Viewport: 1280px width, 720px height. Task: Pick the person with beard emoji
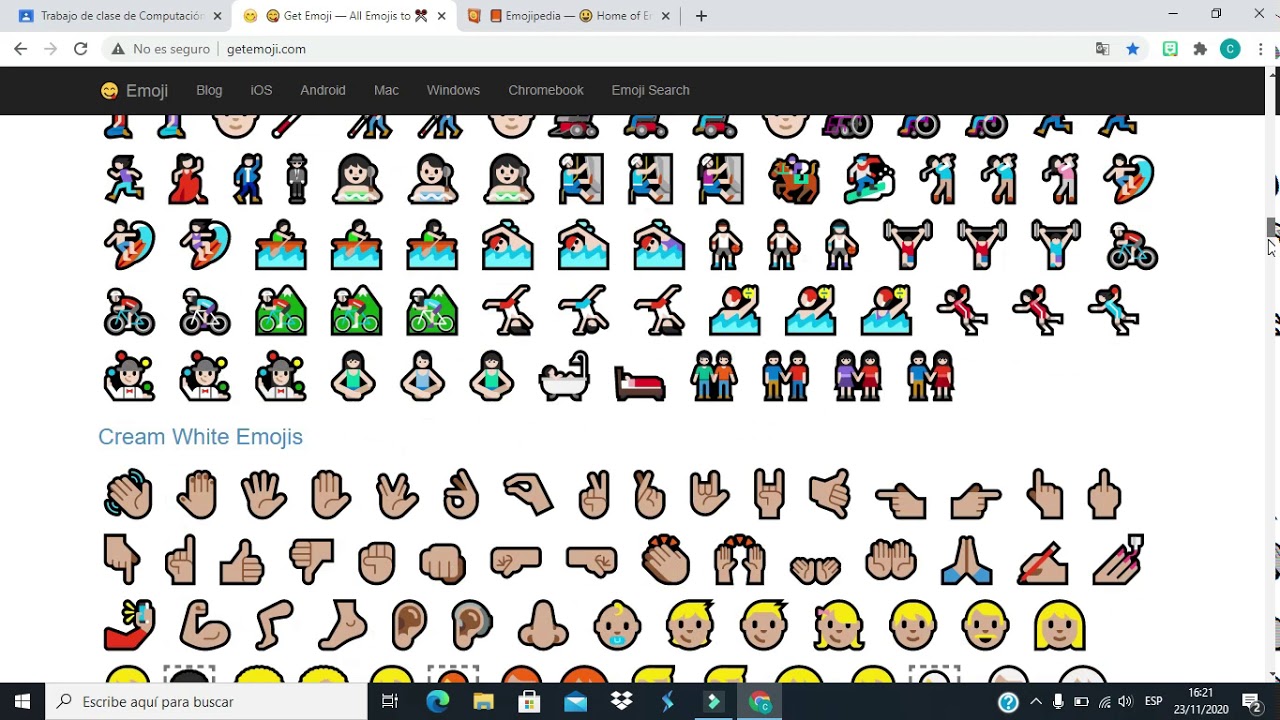(x=985, y=626)
